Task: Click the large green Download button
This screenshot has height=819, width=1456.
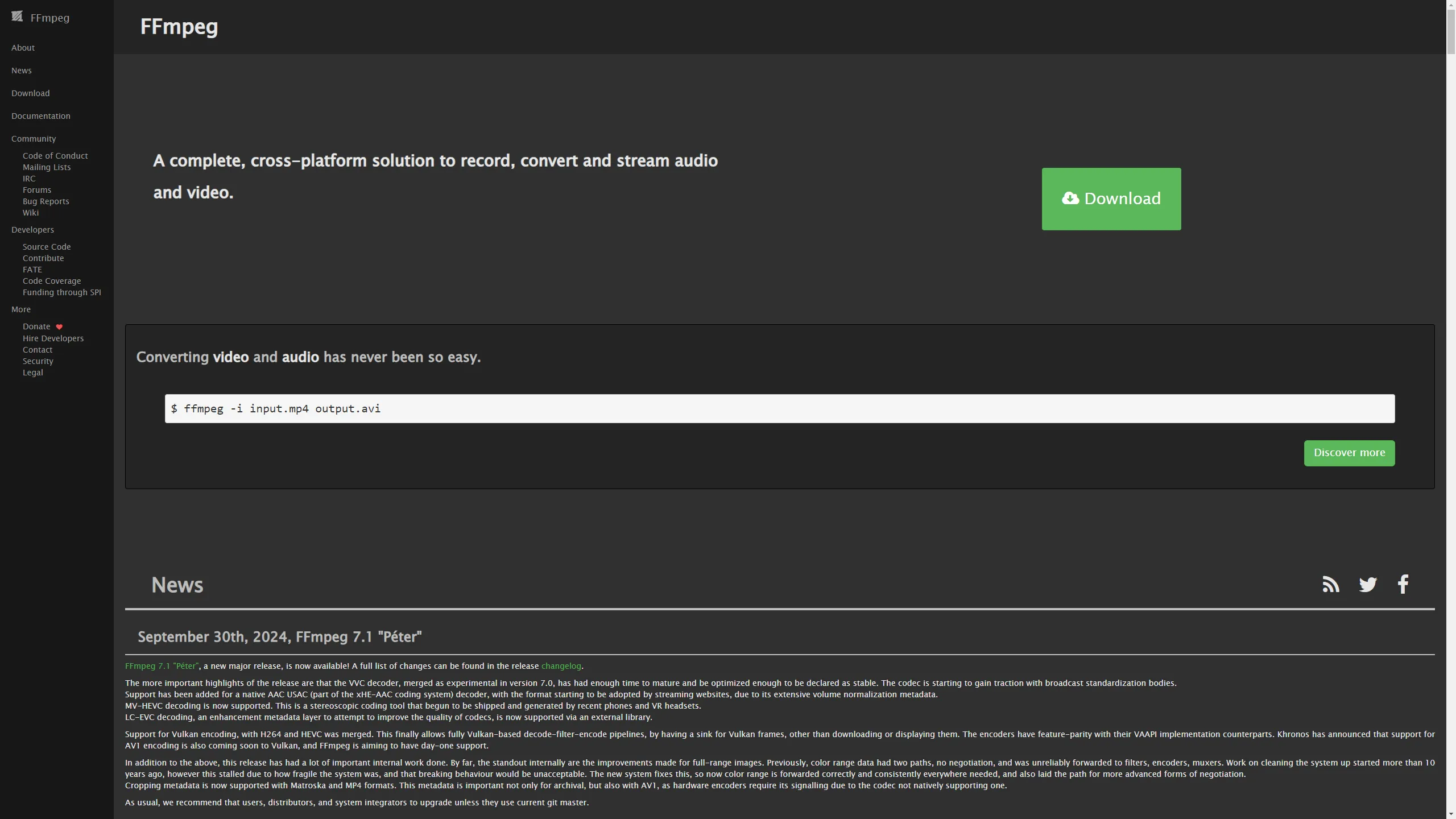Action: point(1111,199)
